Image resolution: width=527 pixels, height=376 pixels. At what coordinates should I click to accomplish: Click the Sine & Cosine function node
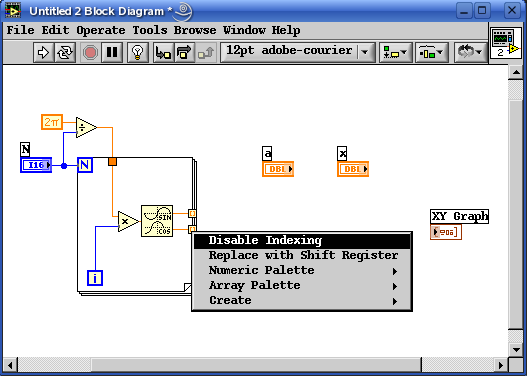pos(157,221)
